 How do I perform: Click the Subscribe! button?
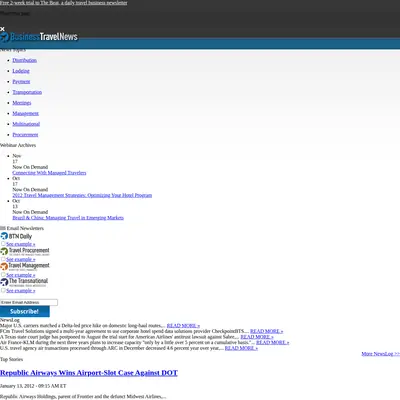click(25, 311)
